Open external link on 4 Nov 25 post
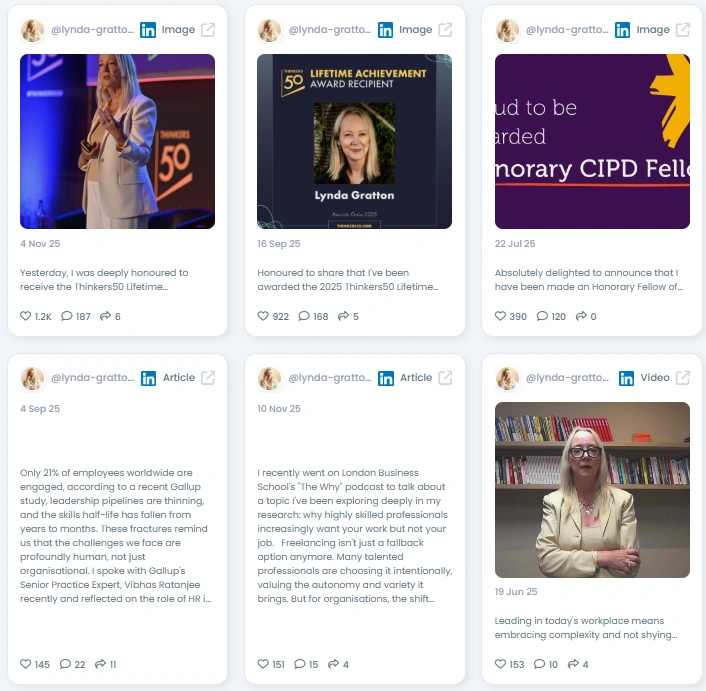 (x=208, y=30)
